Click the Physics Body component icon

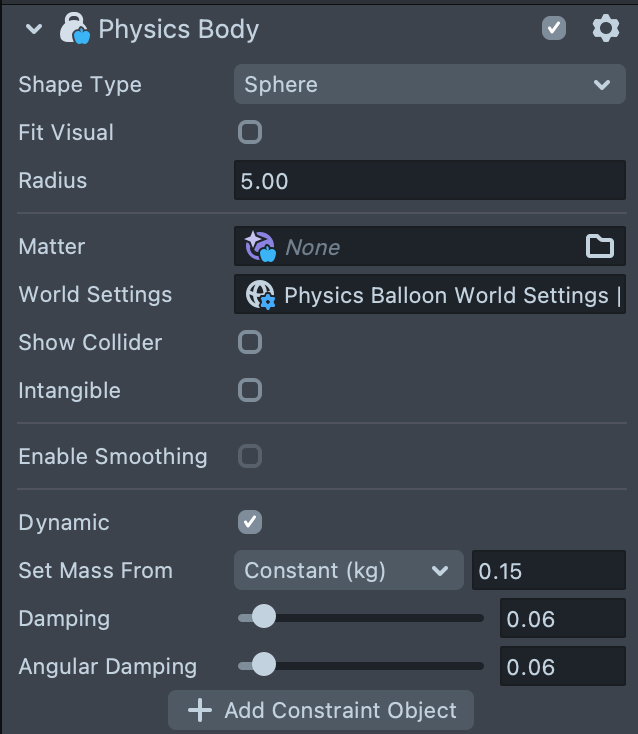click(x=75, y=29)
